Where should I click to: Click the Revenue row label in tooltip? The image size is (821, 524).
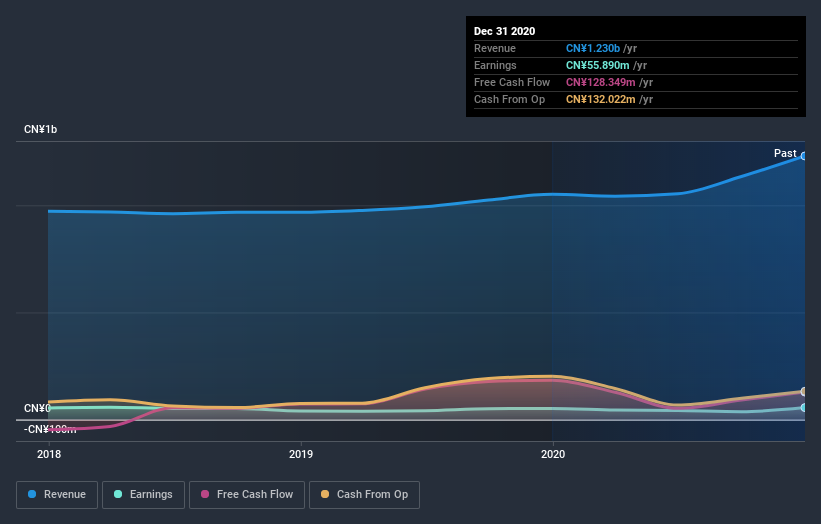495,48
